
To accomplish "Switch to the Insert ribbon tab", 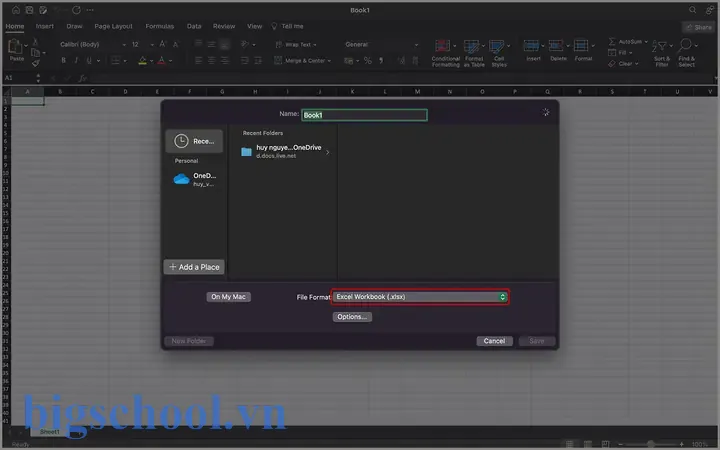I will pos(45,26).
